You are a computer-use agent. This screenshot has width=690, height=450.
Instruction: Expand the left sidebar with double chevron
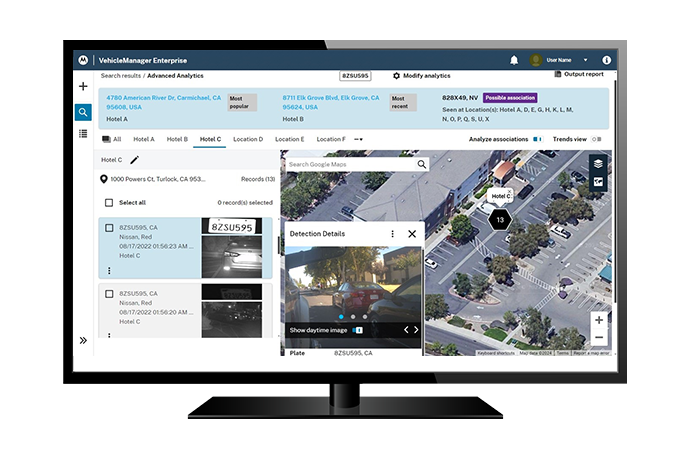pos(83,340)
